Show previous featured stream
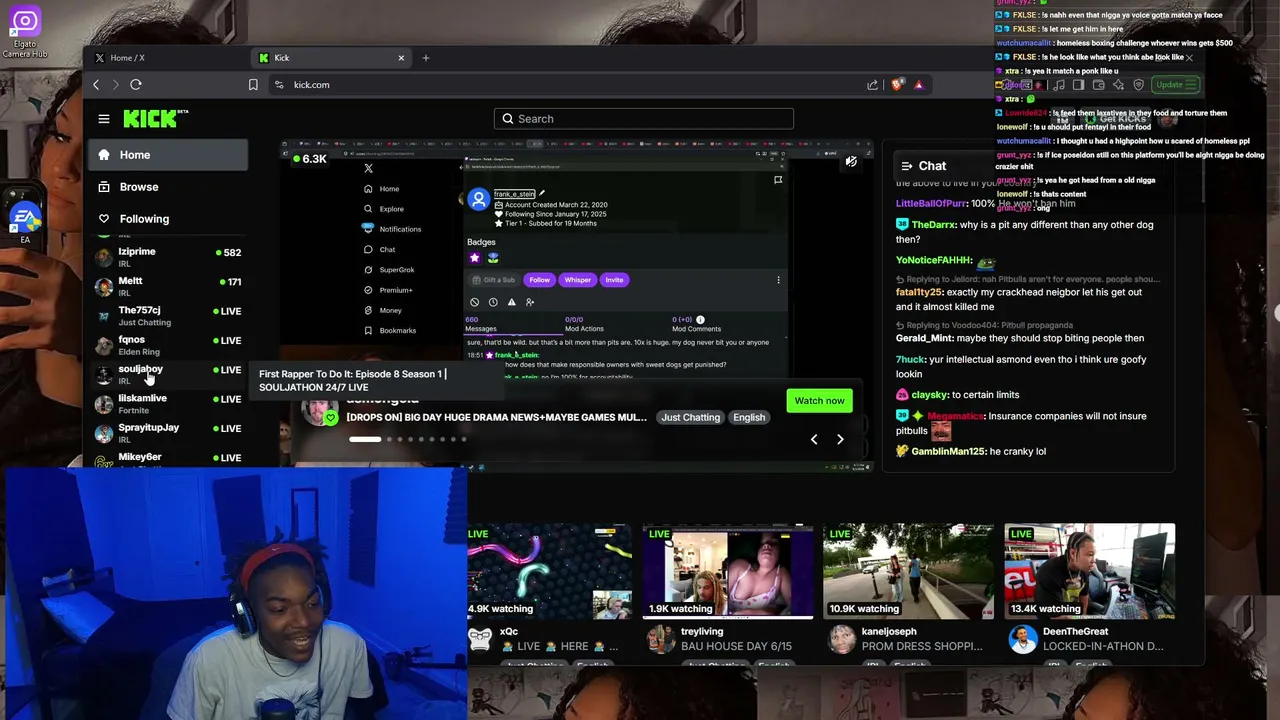This screenshot has height=720, width=1280. (814, 439)
